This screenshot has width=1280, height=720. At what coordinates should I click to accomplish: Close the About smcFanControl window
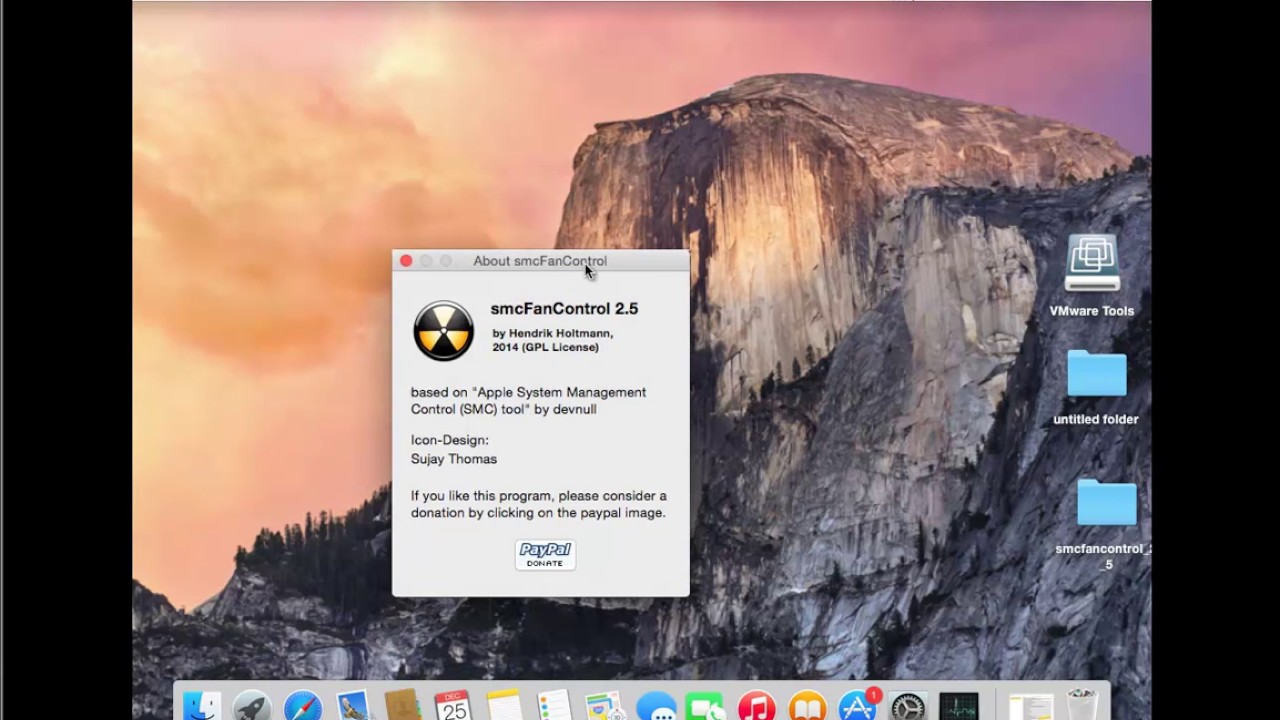406,261
